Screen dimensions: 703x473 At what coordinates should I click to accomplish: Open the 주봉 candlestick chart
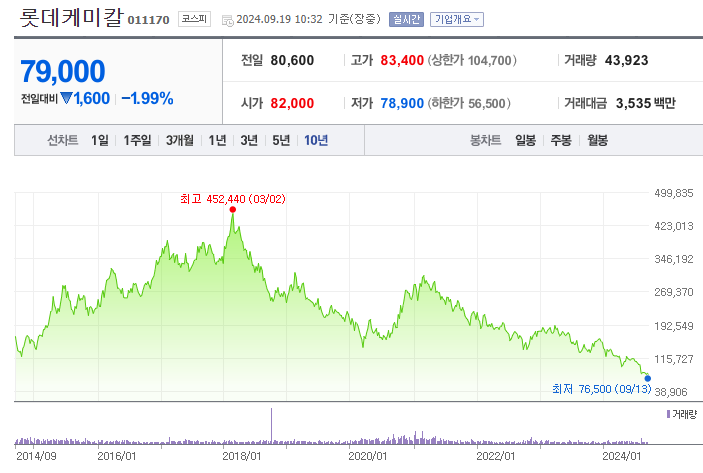click(x=561, y=140)
